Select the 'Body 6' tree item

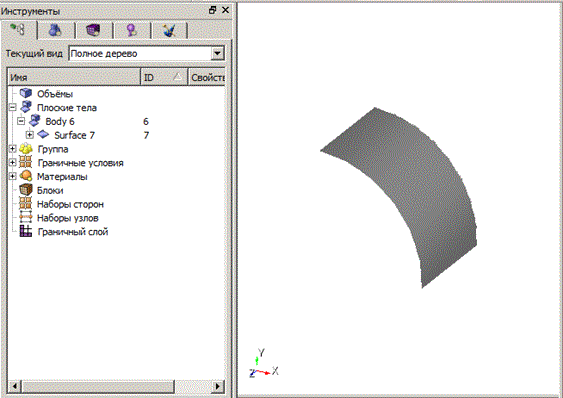click(60, 122)
